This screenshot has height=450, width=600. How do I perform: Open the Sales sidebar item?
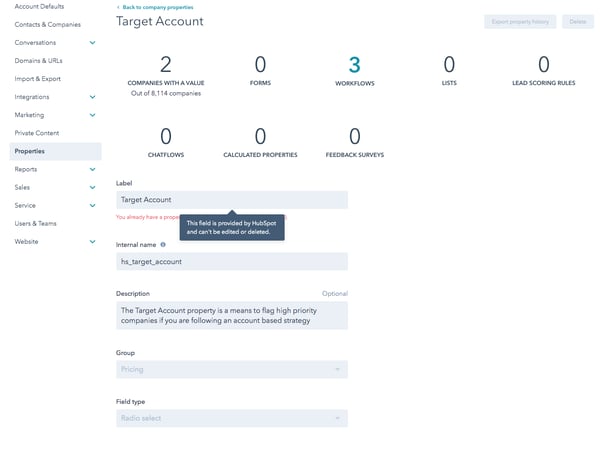coord(22,187)
